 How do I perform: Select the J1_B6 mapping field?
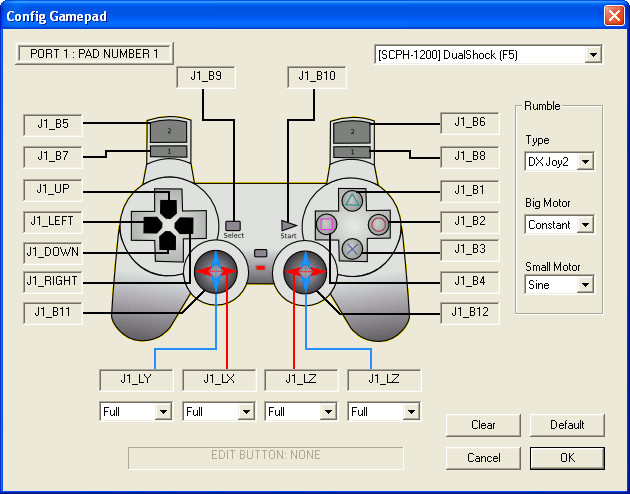(470, 123)
